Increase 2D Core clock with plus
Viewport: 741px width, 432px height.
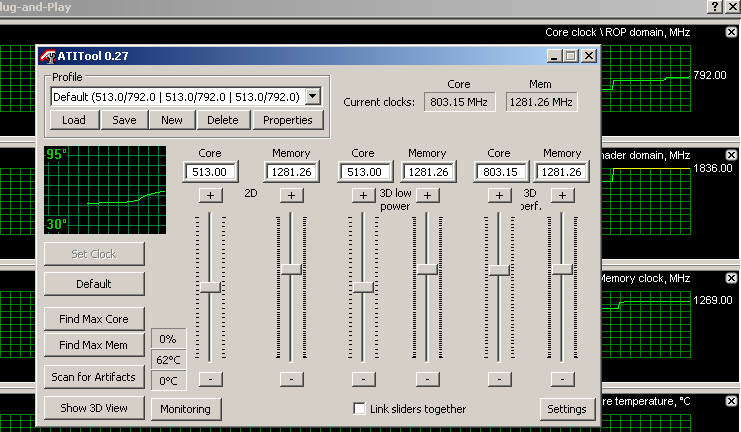(x=210, y=195)
